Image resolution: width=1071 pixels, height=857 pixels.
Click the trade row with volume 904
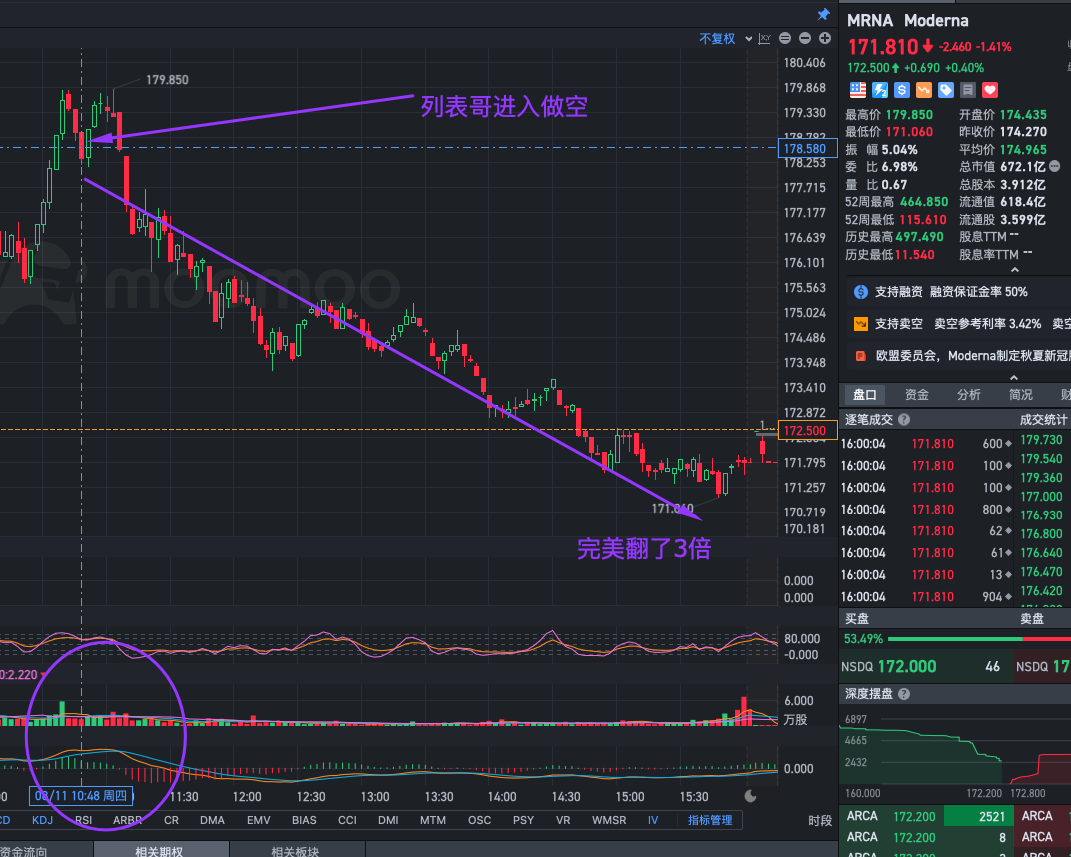coord(926,596)
